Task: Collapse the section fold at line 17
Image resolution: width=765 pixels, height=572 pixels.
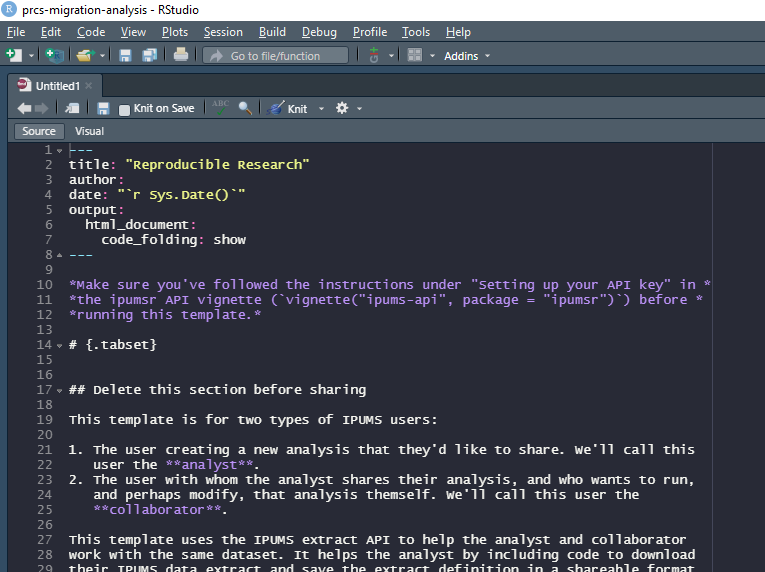Action: pyautogui.click(x=60, y=390)
